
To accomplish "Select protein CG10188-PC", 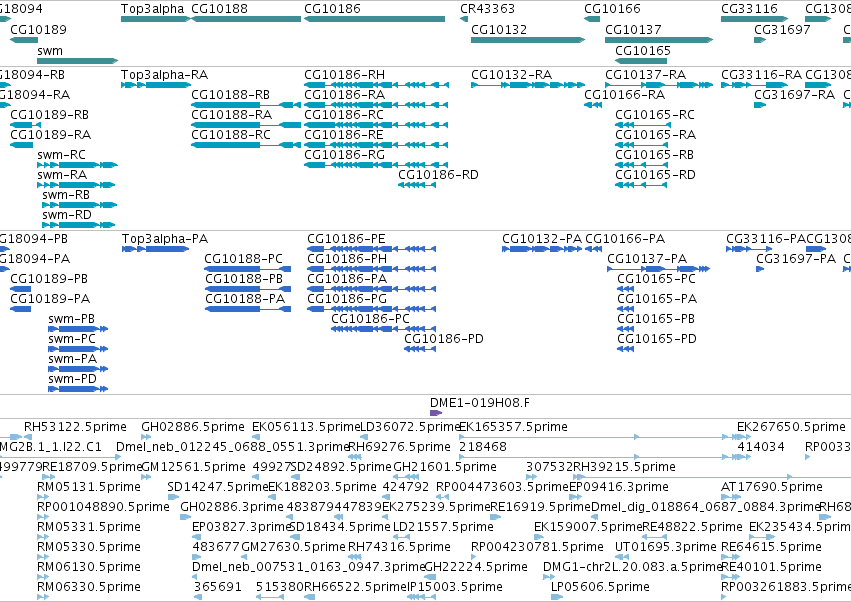I will click(248, 269).
